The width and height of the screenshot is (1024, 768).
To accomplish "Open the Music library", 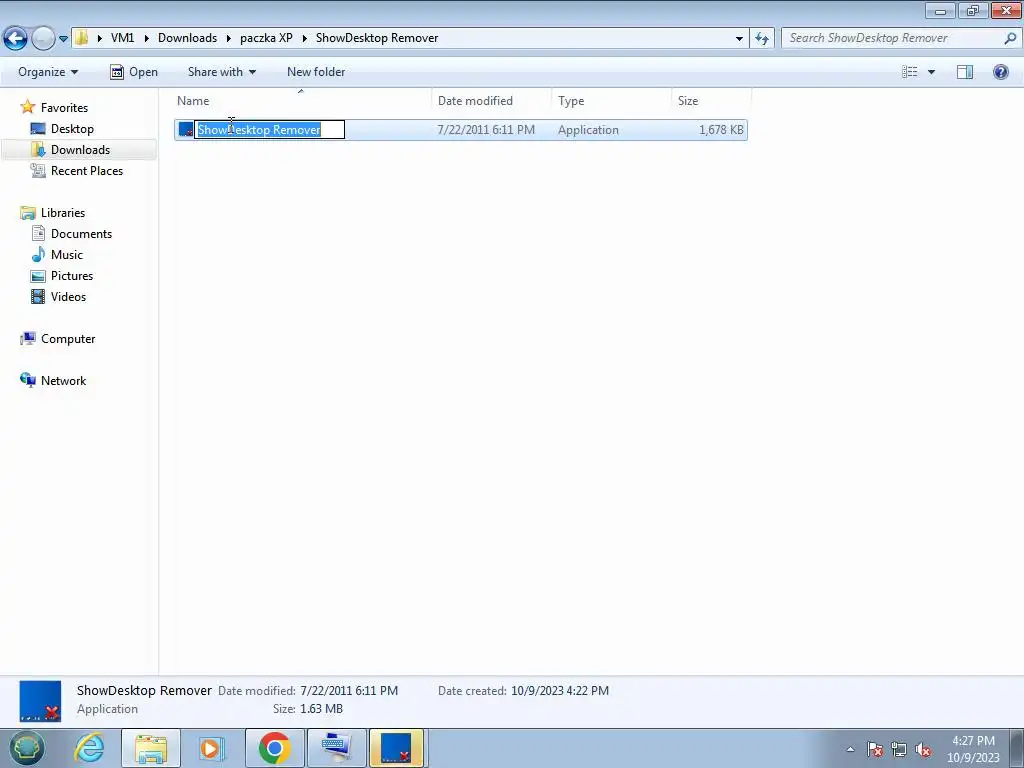I will click(x=67, y=255).
